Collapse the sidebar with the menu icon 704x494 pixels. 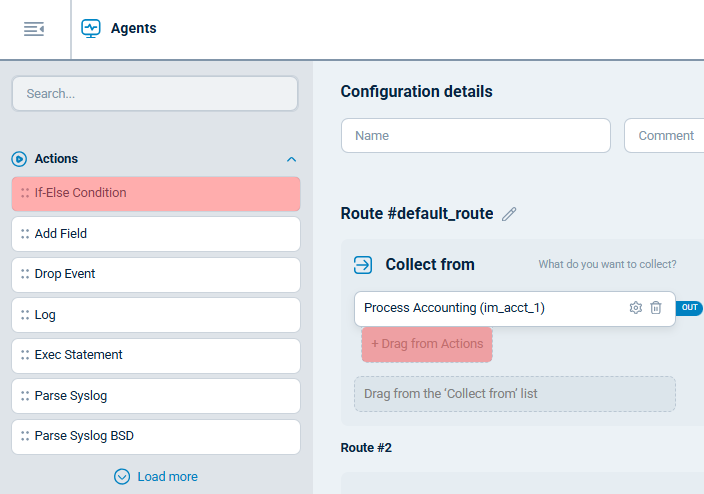(34, 29)
